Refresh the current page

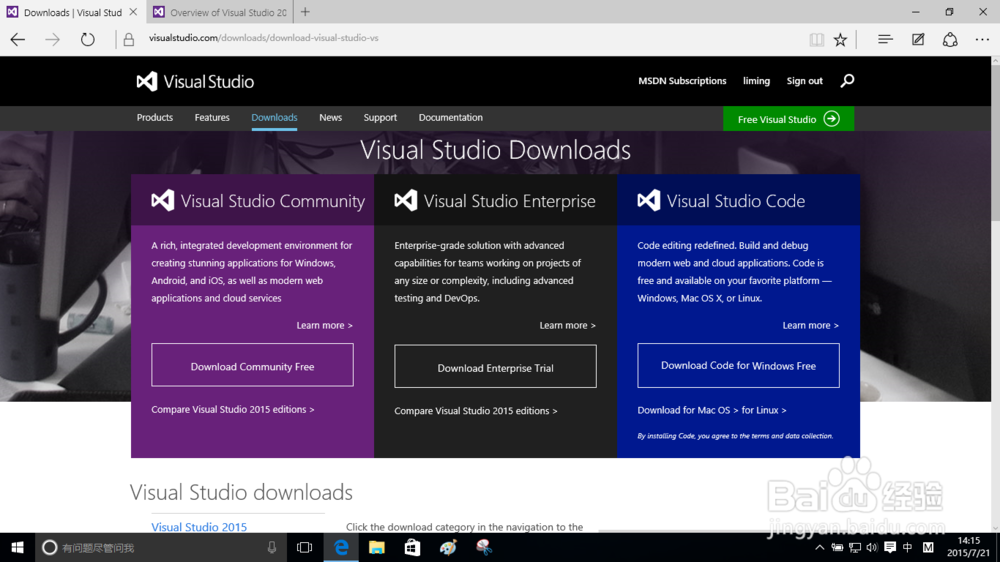pos(87,40)
